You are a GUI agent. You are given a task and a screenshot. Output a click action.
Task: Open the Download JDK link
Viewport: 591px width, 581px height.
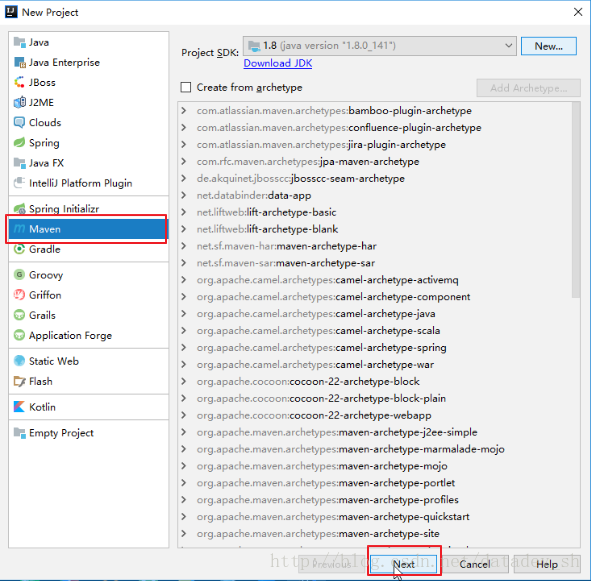coord(278,63)
